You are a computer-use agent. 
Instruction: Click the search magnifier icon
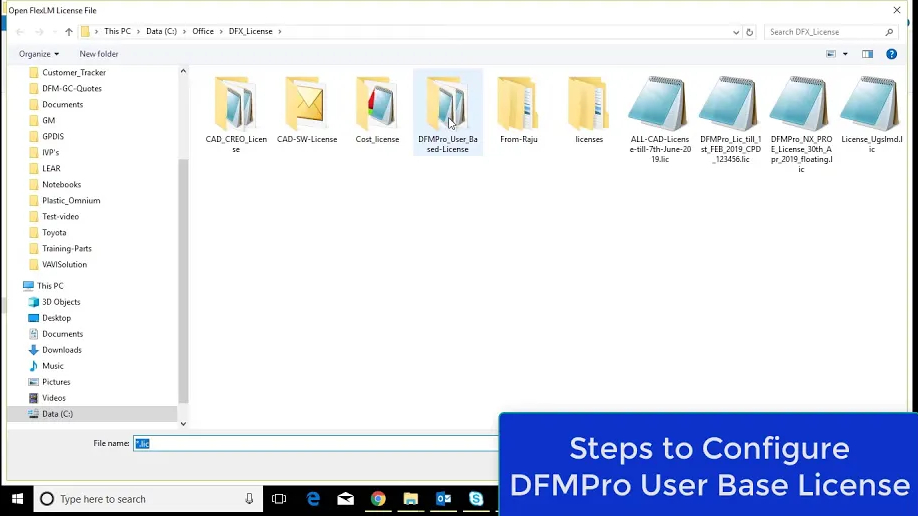[x=889, y=32]
